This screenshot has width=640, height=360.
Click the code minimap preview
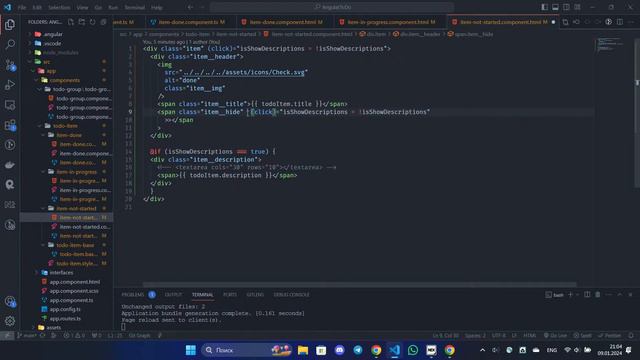pyautogui.click(x=610, y=45)
